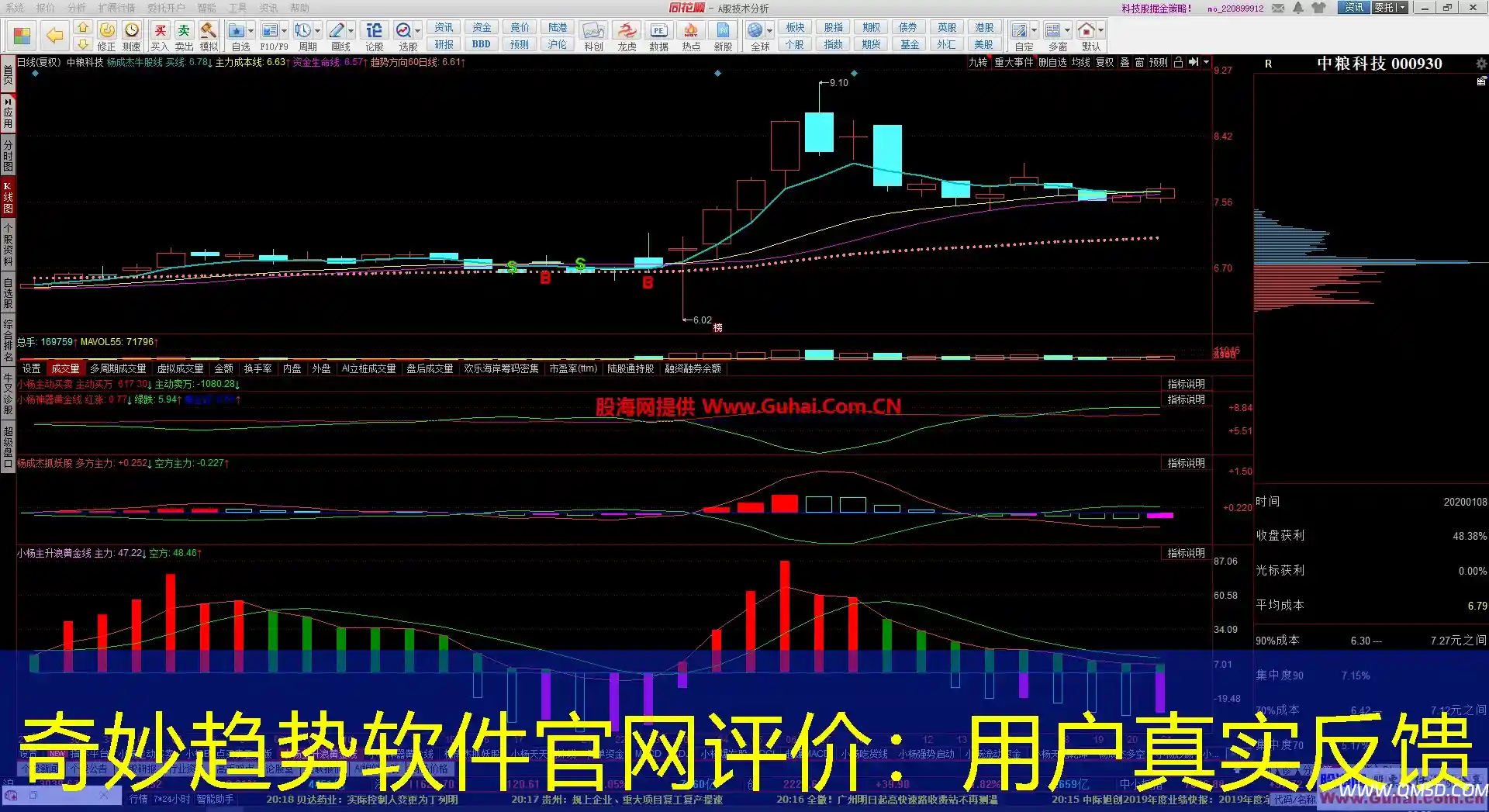Select the 换手率 indicator tab
The height and width of the screenshot is (812, 1489).
pos(258,368)
